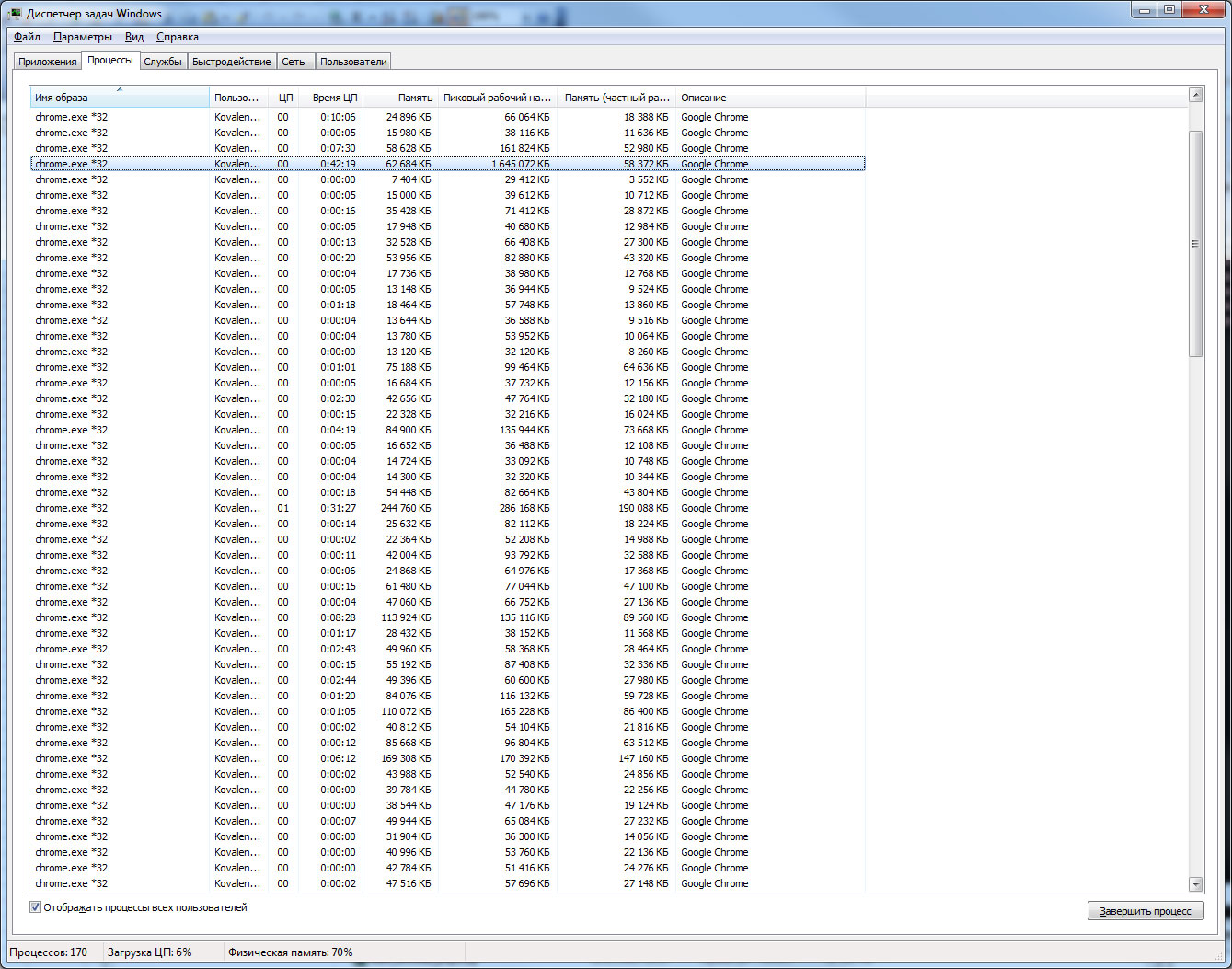1232x969 pixels.
Task: Select chrome.exe row with CPU time 0:10:06
Action: click(x=447, y=117)
